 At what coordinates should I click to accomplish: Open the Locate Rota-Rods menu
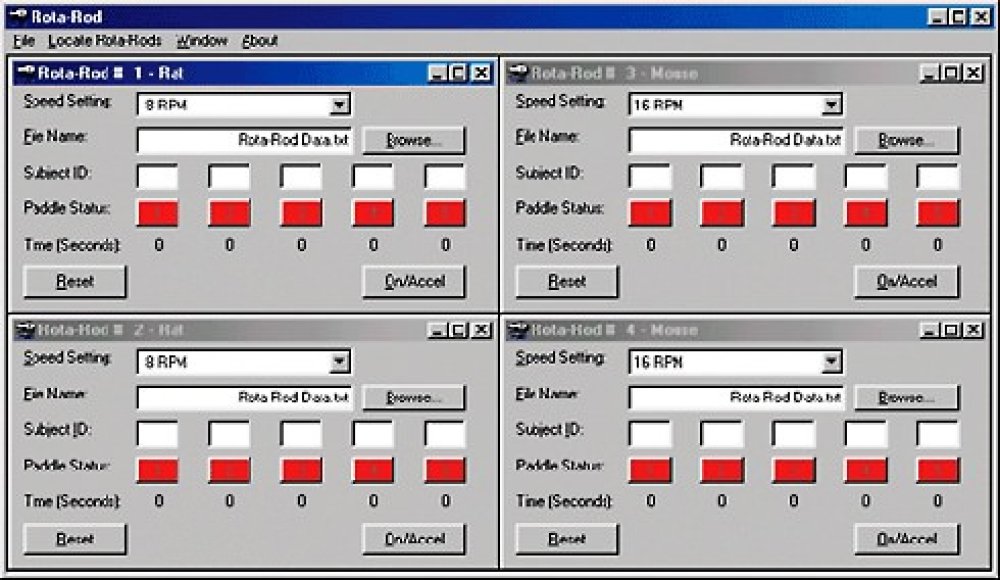tap(105, 41)
